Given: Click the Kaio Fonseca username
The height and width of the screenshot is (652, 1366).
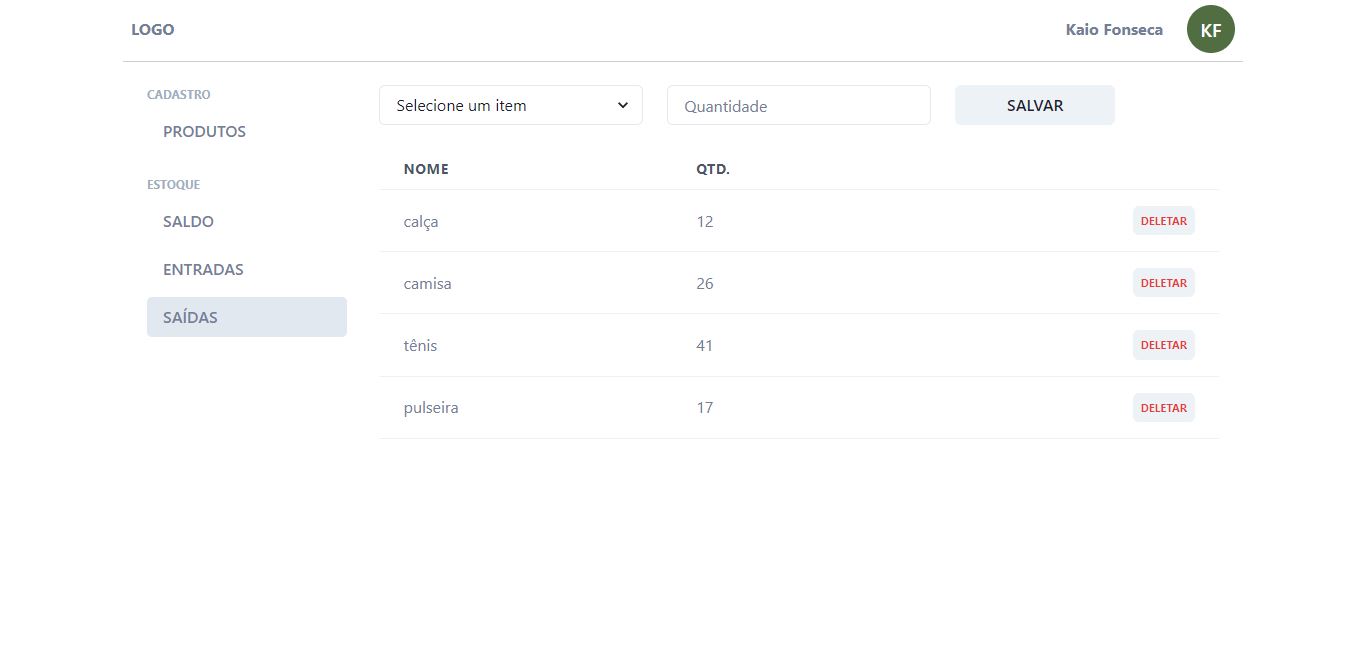Looking at the screenshot, I should click(x=1113, y=29).
